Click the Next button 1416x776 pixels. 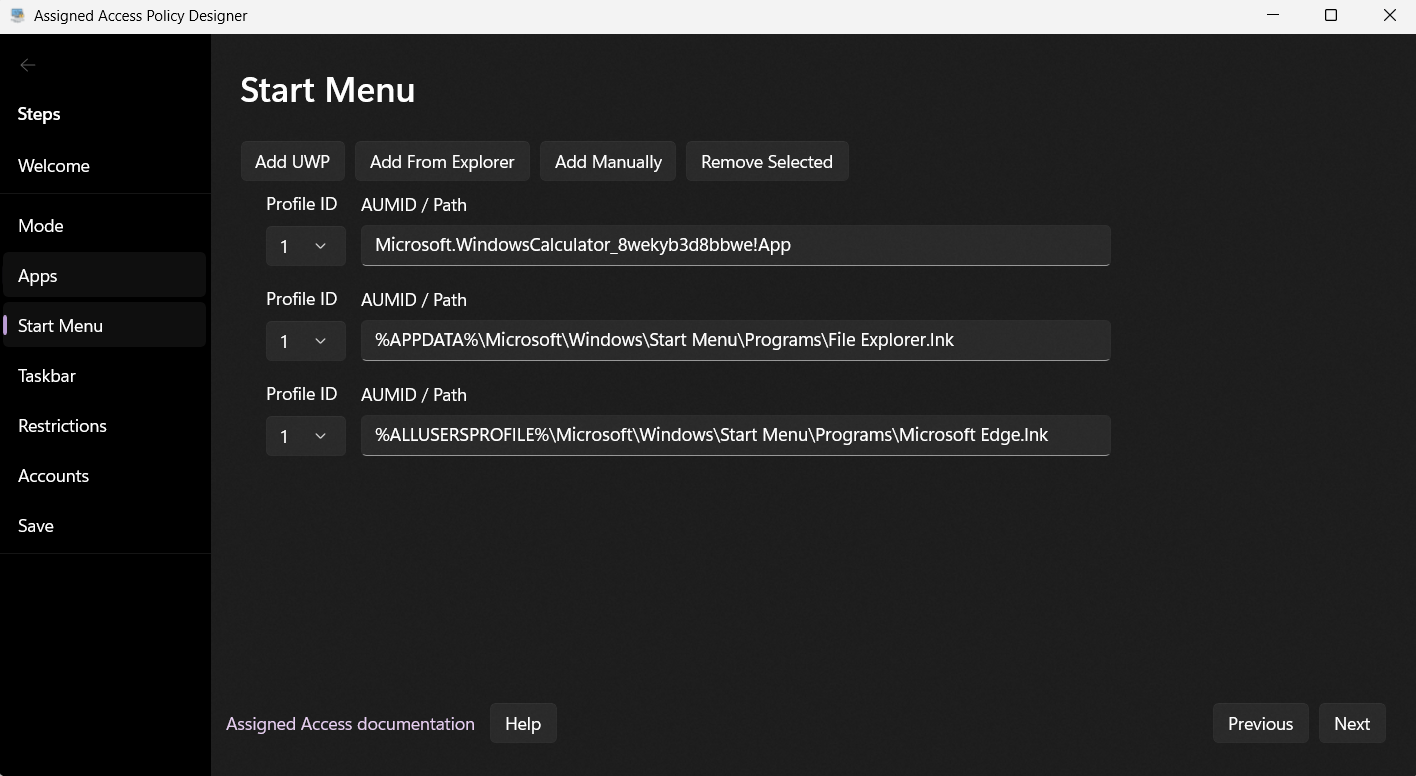[1352, 723]
